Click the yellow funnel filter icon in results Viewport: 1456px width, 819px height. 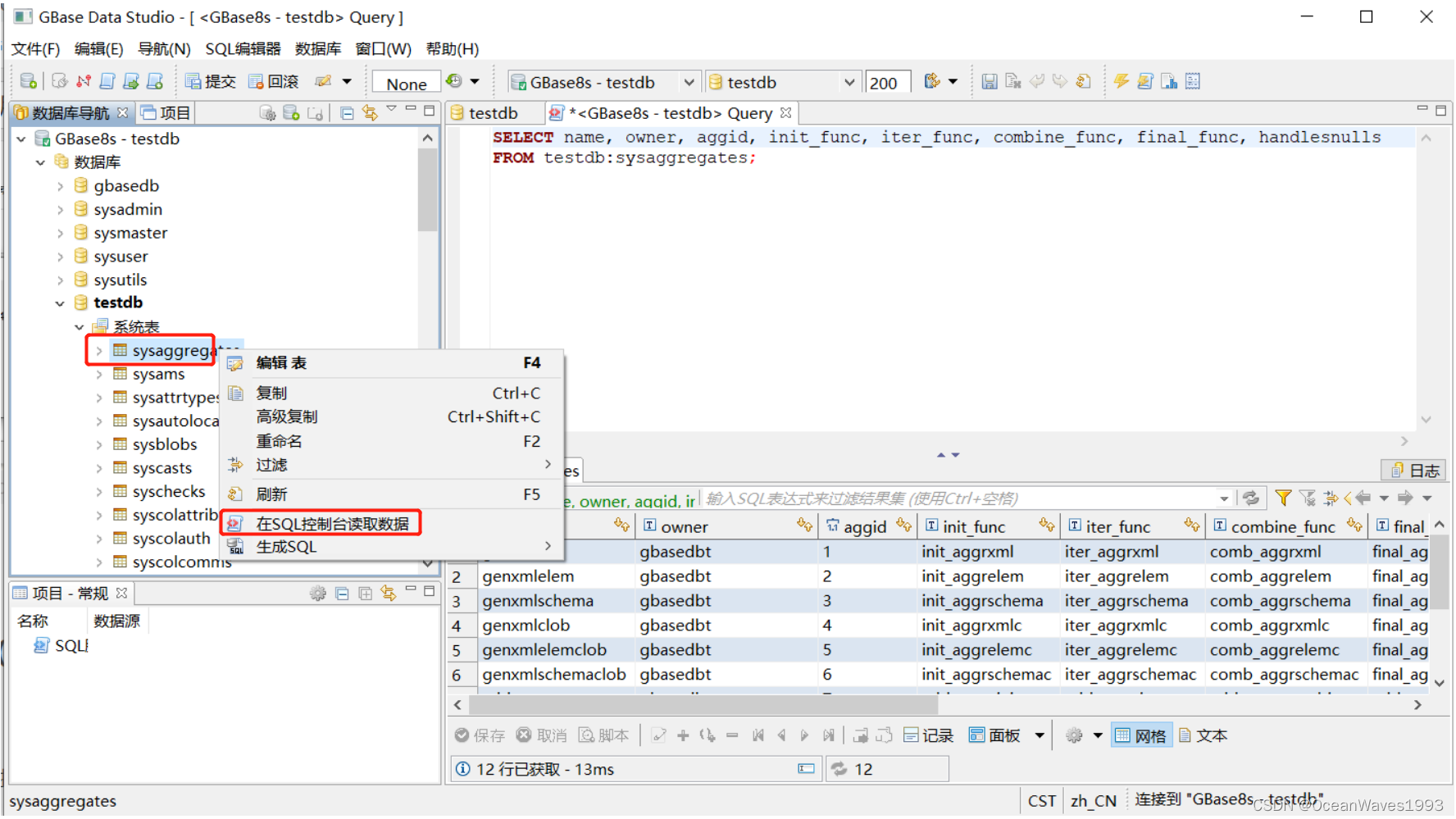coord(1283,498)
